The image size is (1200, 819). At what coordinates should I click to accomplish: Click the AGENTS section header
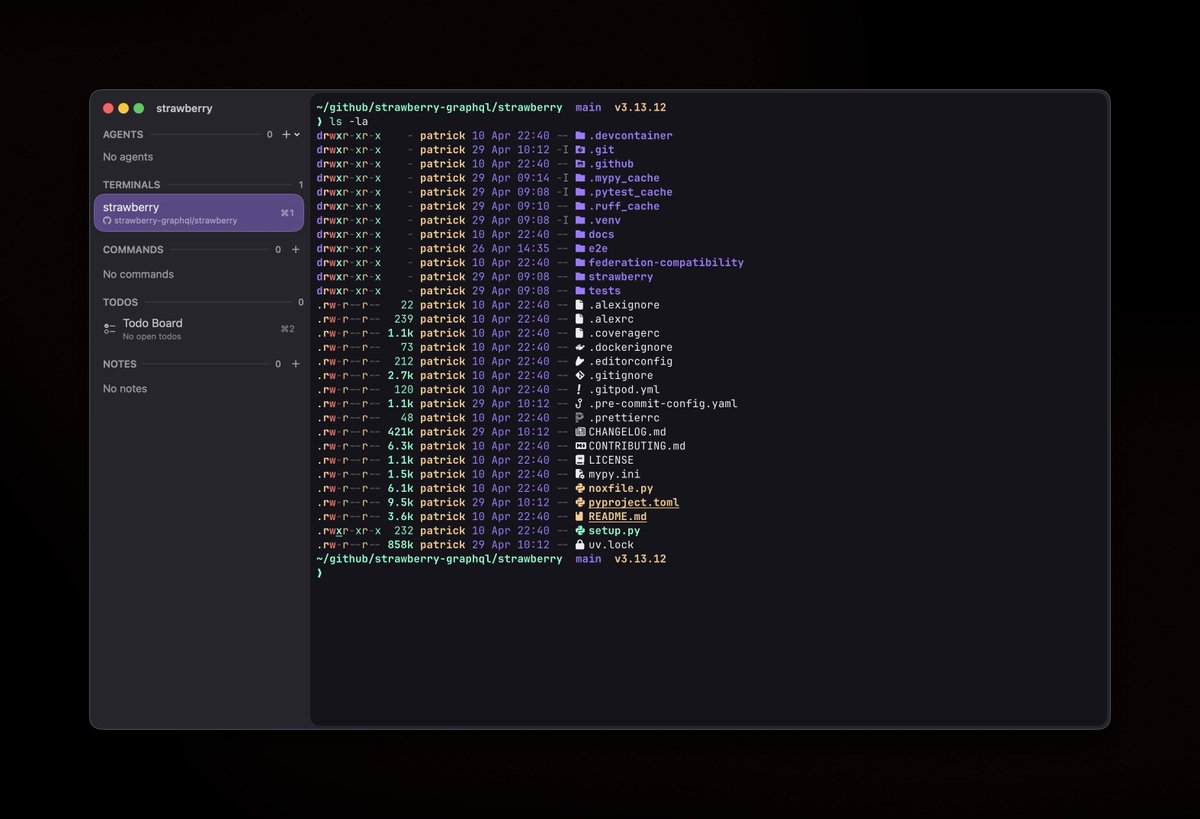pos(123,134)
